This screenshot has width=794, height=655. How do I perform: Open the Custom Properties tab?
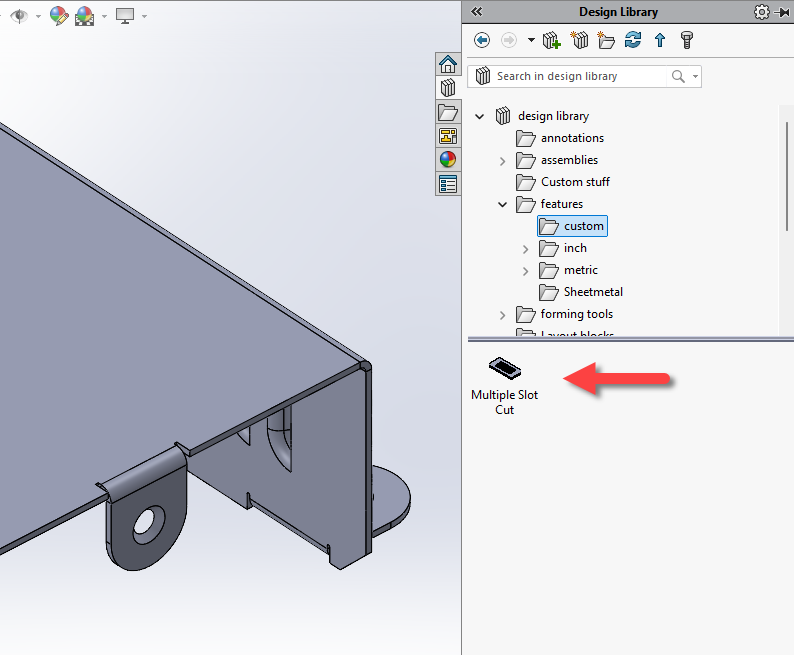click(x=448, y=184)
